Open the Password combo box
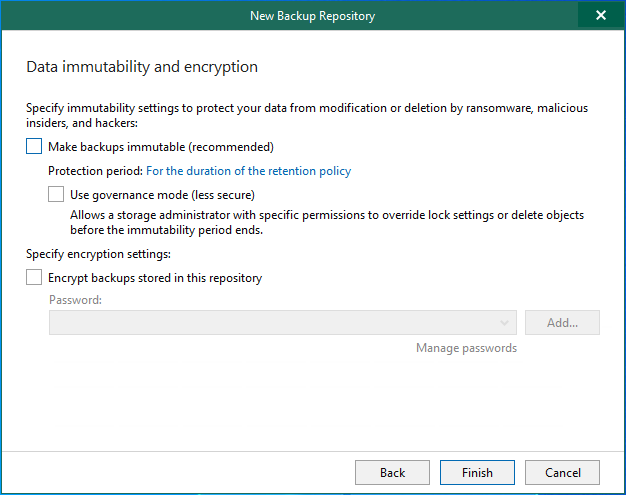626x495 pixels. [x=280, y=322]
